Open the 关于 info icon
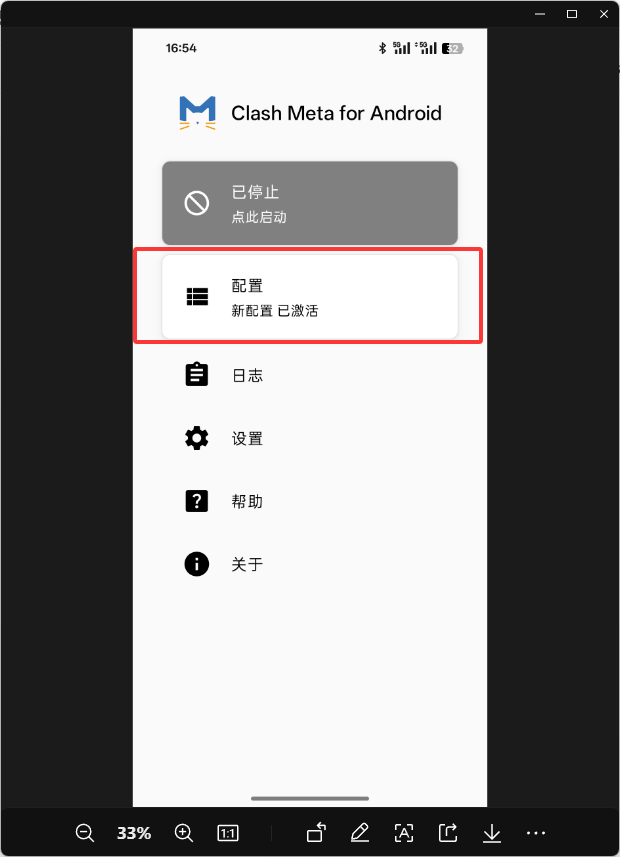Screen dimensions: 620x857 pyautogui.click(x=197, y=563)
